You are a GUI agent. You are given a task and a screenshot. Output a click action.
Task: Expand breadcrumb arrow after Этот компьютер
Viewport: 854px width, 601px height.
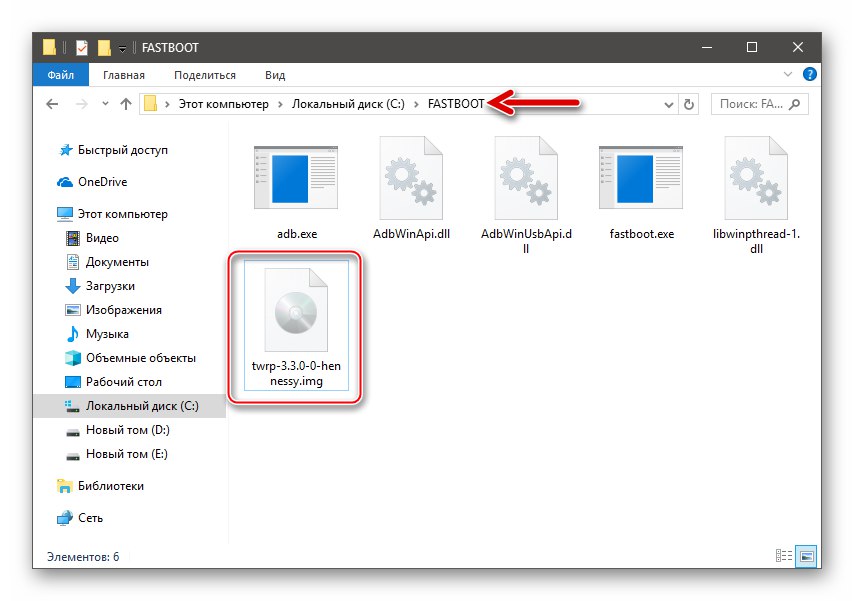coord(280,104)
